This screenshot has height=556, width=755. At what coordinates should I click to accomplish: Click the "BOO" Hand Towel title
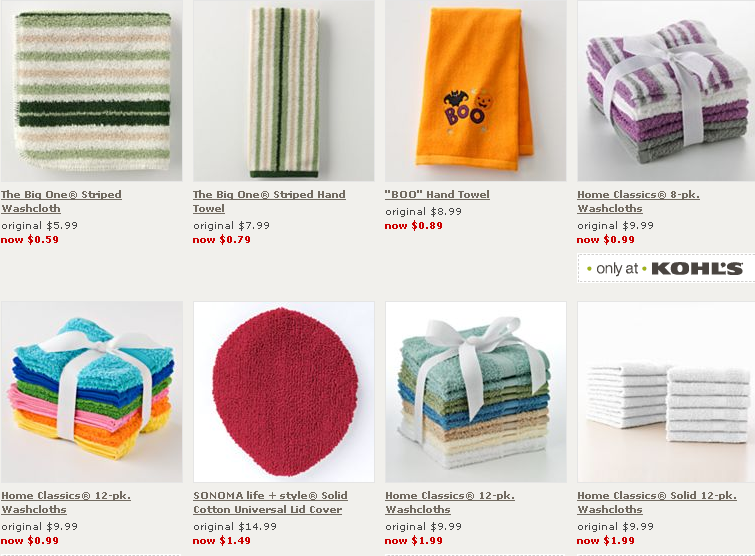pyautogui.click(x=437, y=194)
